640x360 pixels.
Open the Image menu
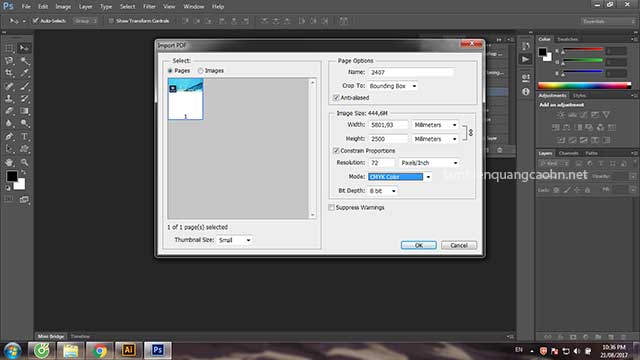tap(63, 7)
